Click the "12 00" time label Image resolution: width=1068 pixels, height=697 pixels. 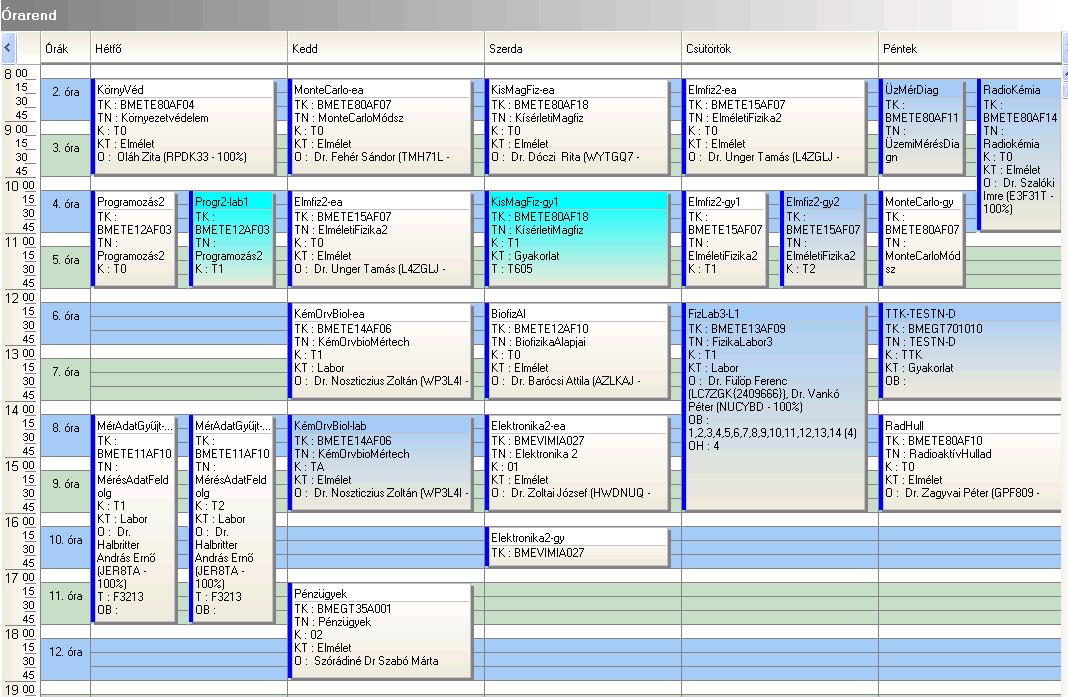[20, 297]
